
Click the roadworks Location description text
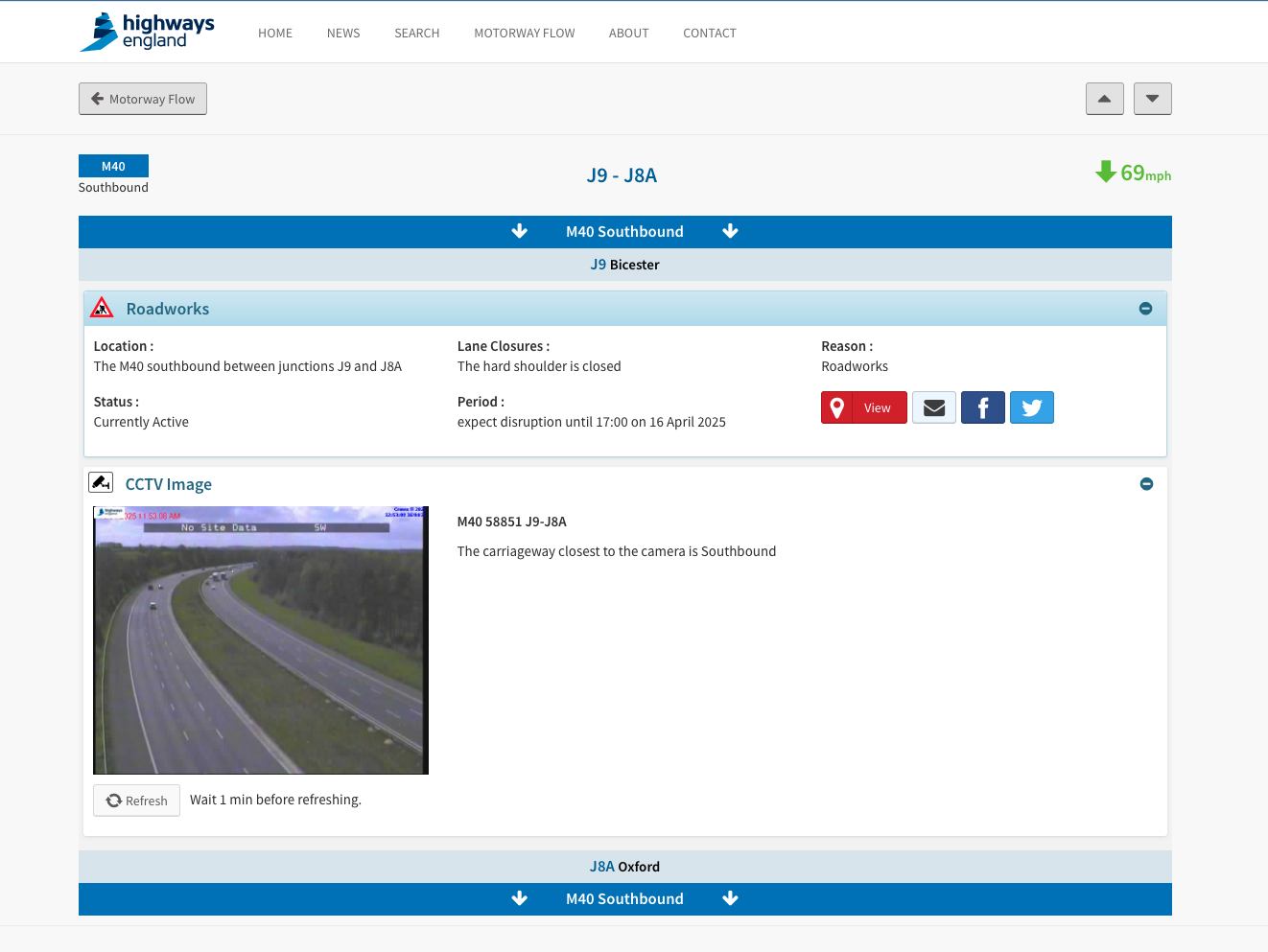coord(247,366)
